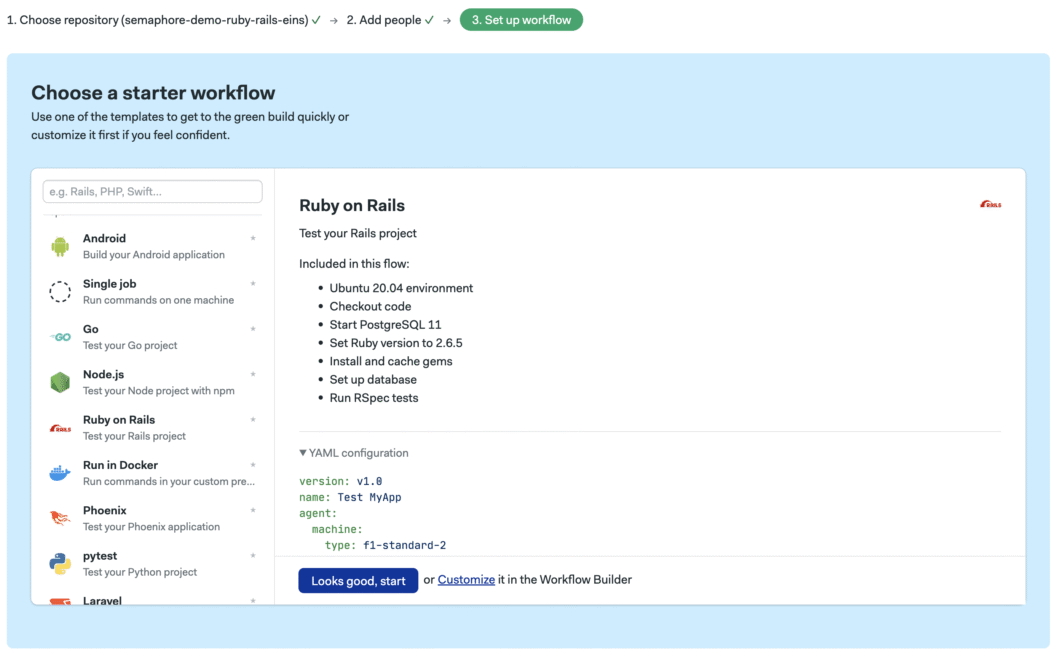The width and height of the screenshot is (1056, 656).
Task: Click 'Build your Android application' description
Action: (x=154, y=255)
